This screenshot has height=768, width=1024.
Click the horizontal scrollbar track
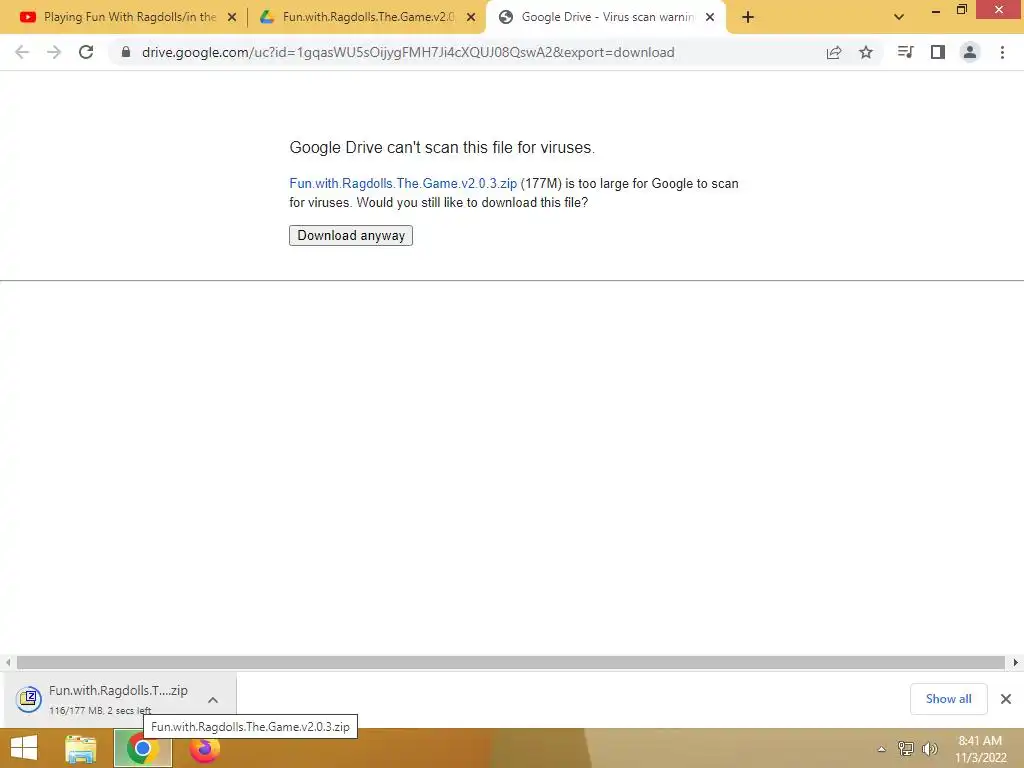[511, 662]
